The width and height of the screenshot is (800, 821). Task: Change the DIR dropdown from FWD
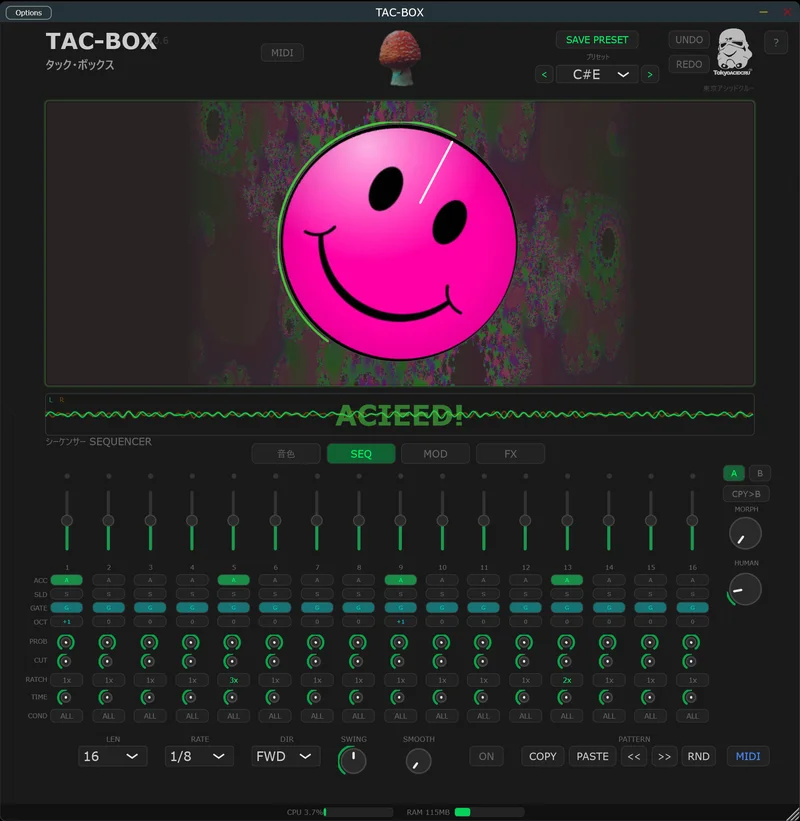[284, 757]
